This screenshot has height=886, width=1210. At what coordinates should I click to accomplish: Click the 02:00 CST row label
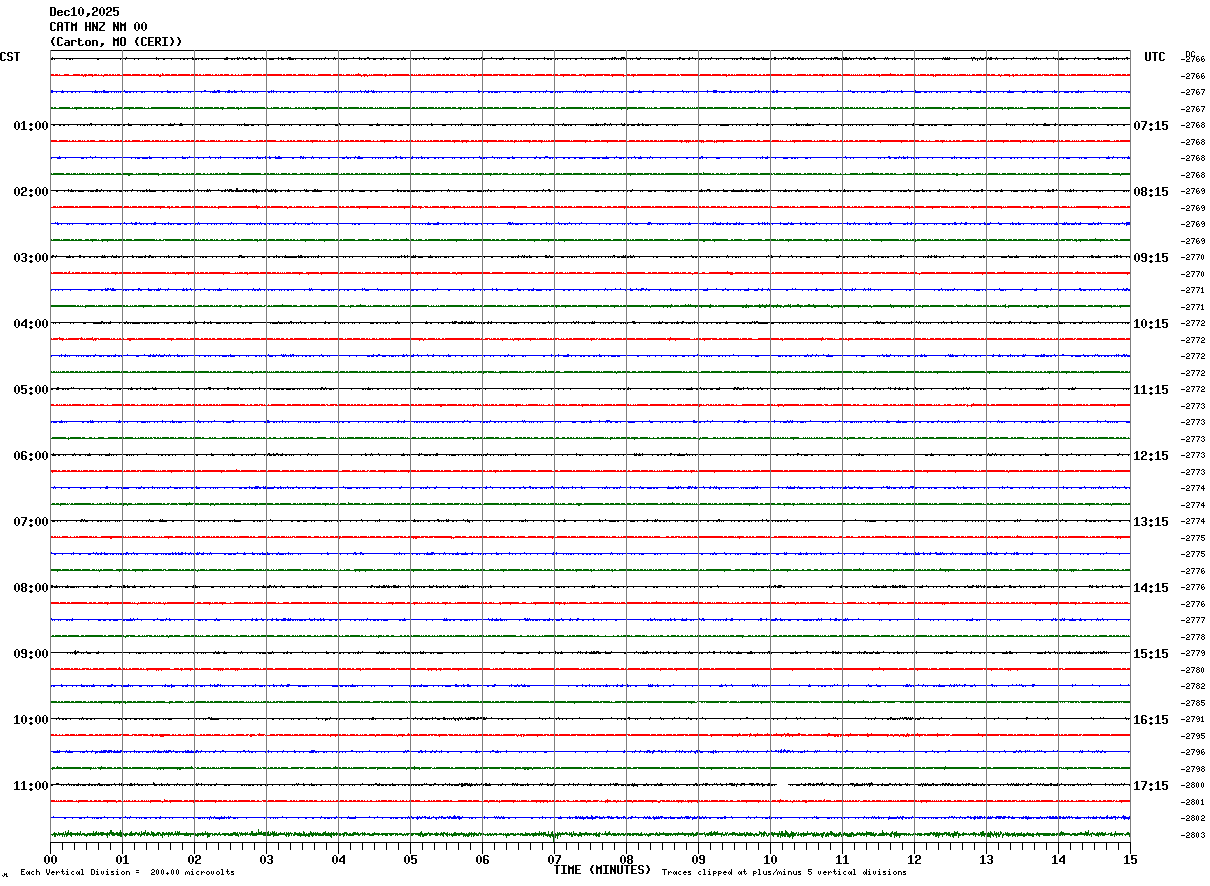coord(31,192)
